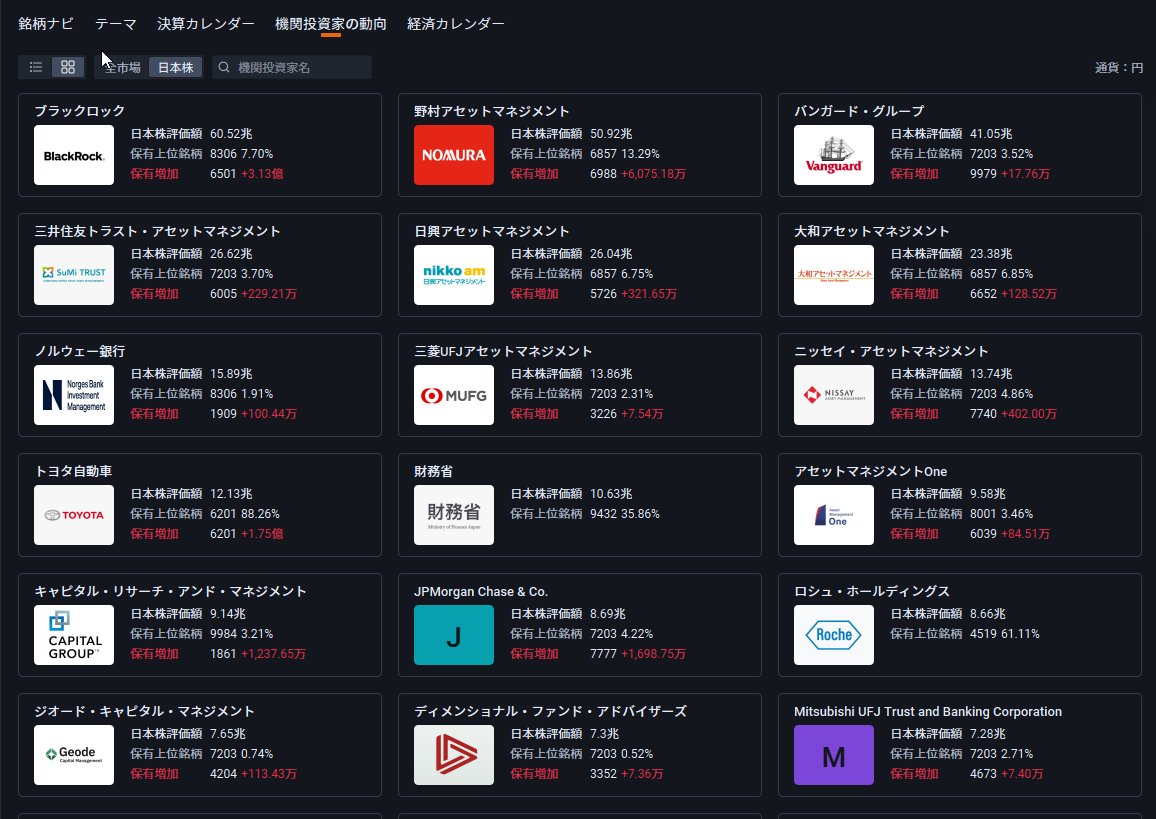The image size is (1156, 819).
Task: Open the Capital Group logo
Action: pos(74,635)
